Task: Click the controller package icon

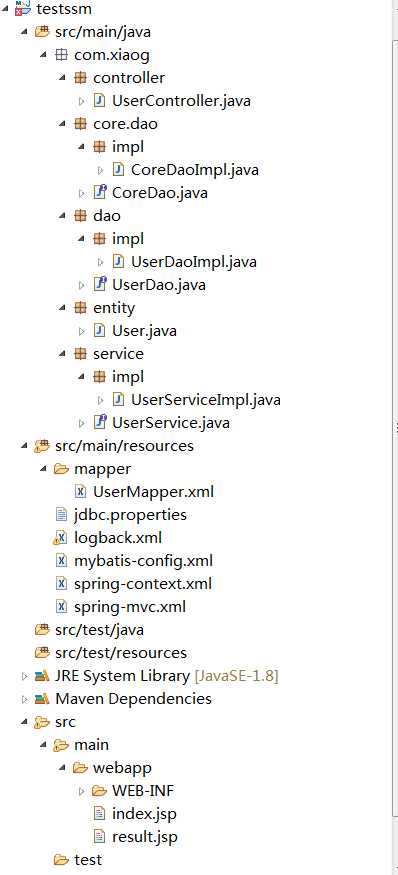Action: point(80,78)
